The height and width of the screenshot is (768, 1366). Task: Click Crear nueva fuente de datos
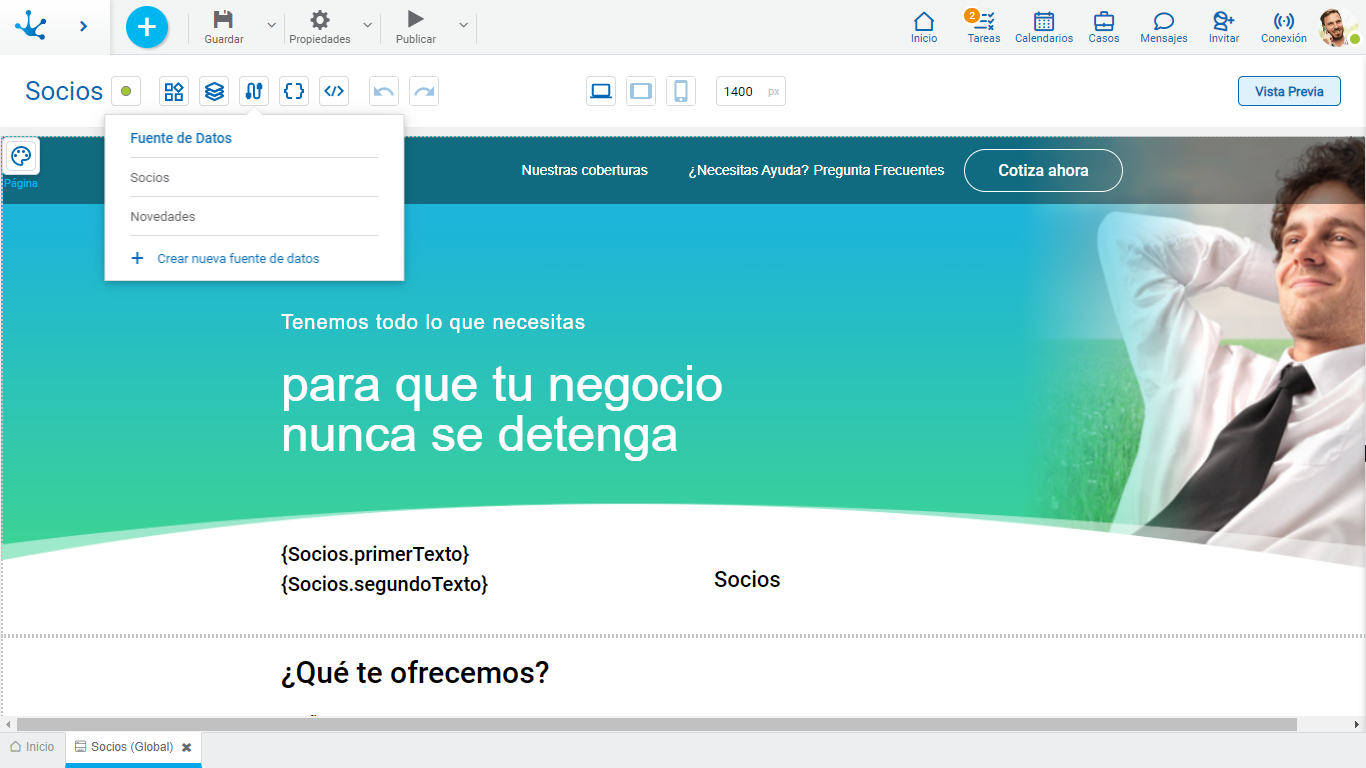[238, 258]
